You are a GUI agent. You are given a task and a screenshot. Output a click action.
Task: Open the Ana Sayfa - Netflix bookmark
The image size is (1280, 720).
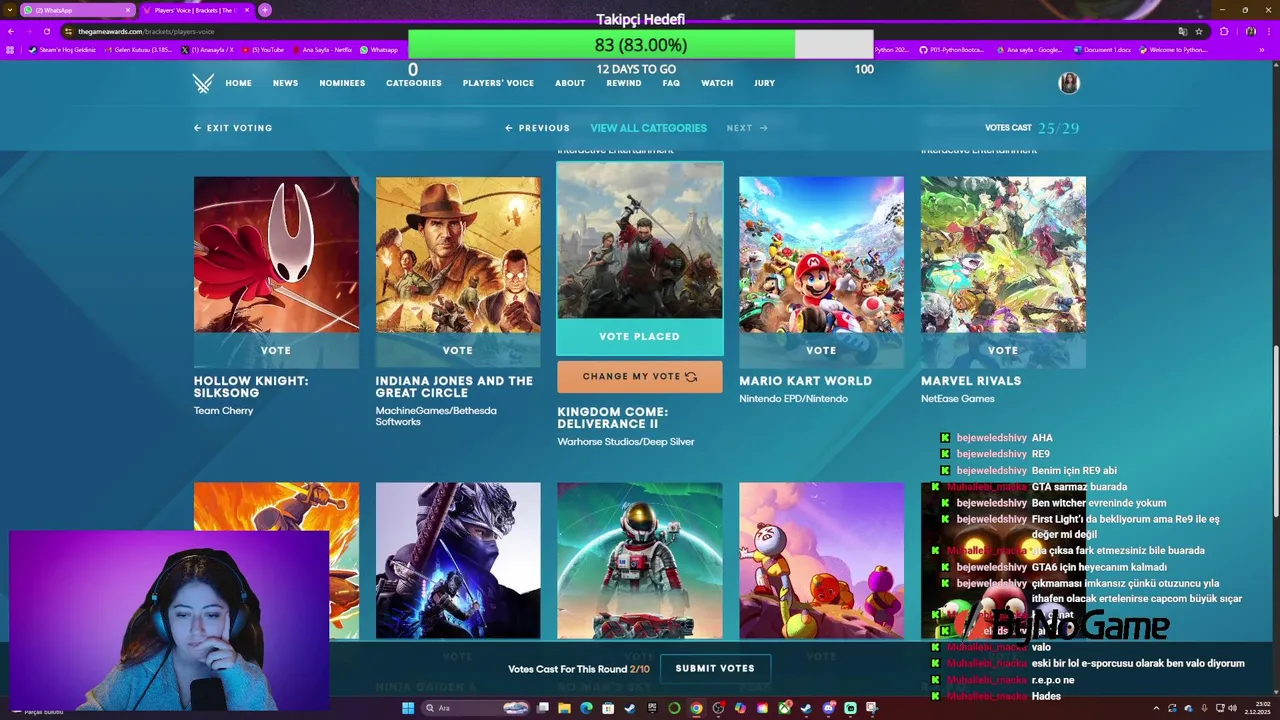click(x=322, y=49)
